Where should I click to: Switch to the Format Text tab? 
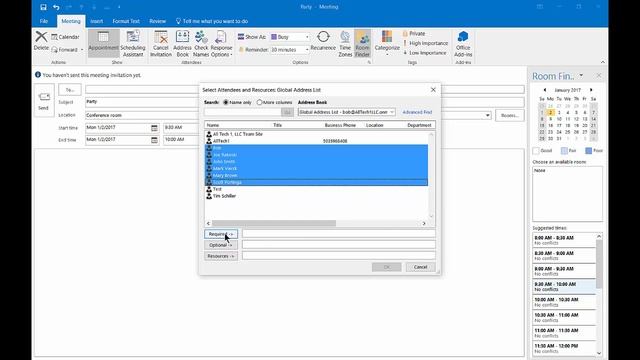[x=126, y=21]
